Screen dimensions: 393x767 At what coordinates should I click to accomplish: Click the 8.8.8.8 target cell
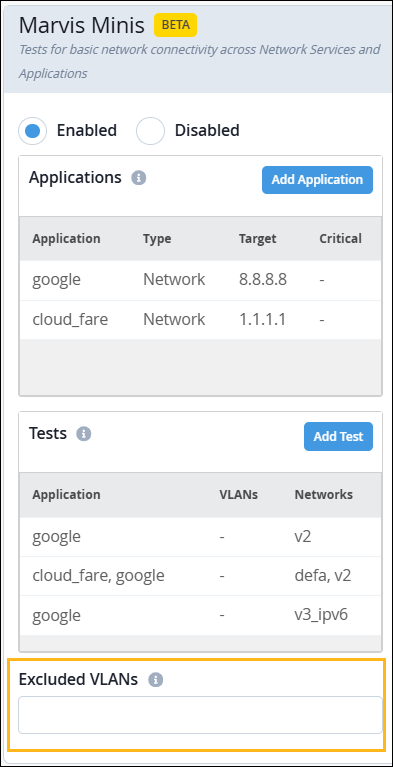click(x=263, y=280)
